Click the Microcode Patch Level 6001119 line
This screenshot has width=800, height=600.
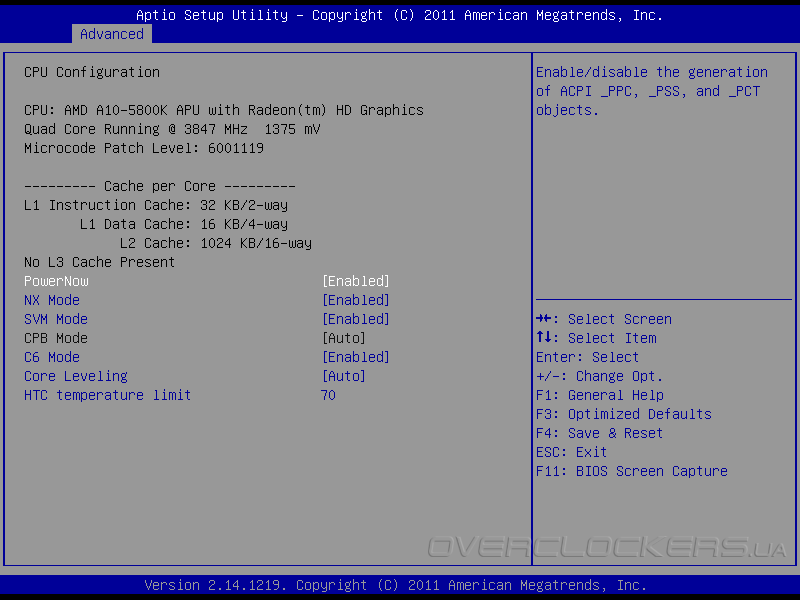click(x=144, y=148)
